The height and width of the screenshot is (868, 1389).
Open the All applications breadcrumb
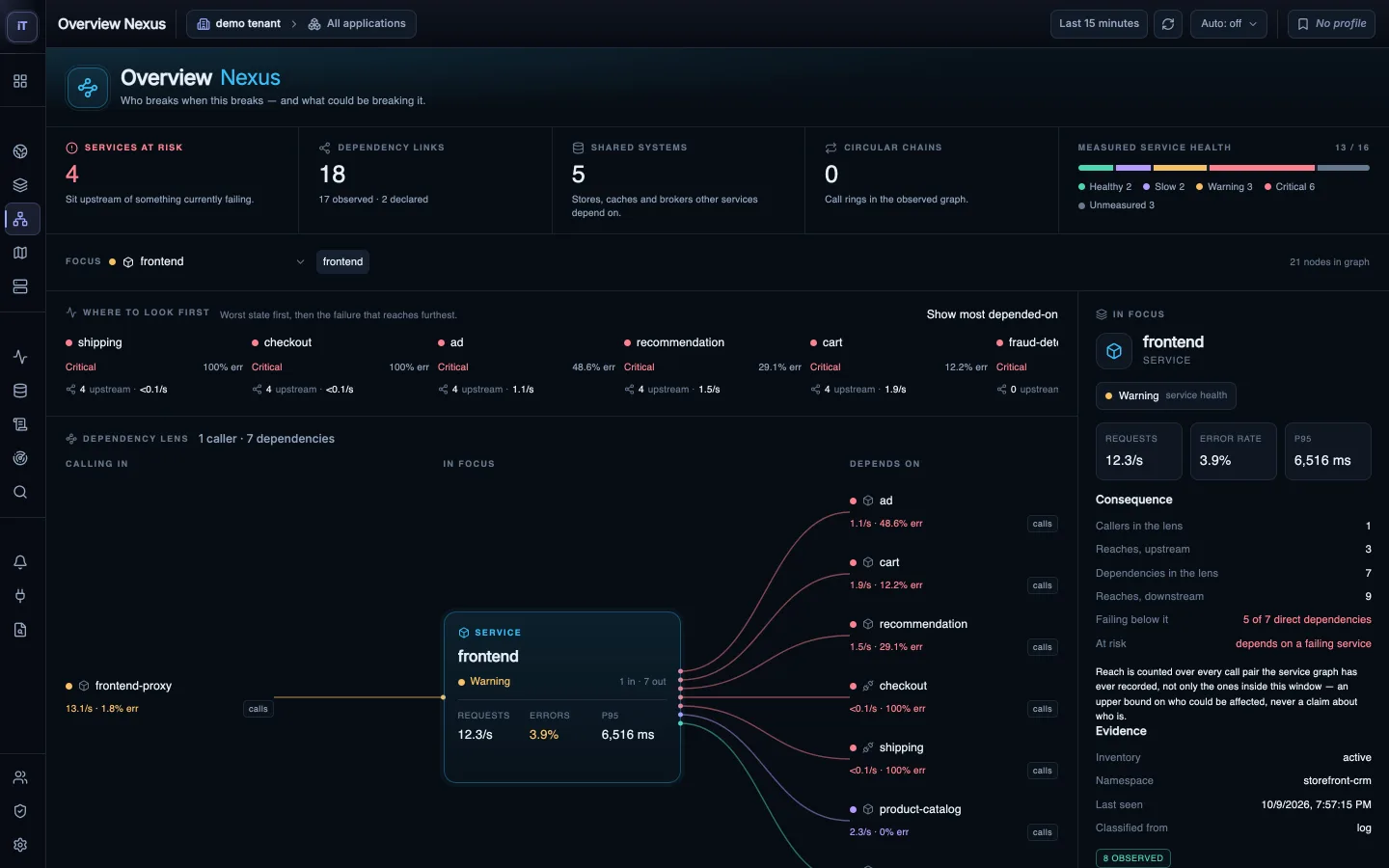[x=357, y=24]
